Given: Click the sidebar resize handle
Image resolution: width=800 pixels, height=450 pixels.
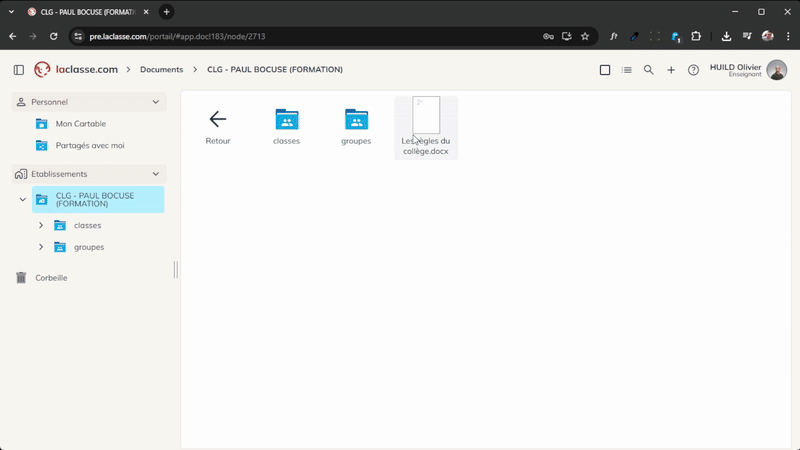Looking at the screenshot, I should [176, 269].
